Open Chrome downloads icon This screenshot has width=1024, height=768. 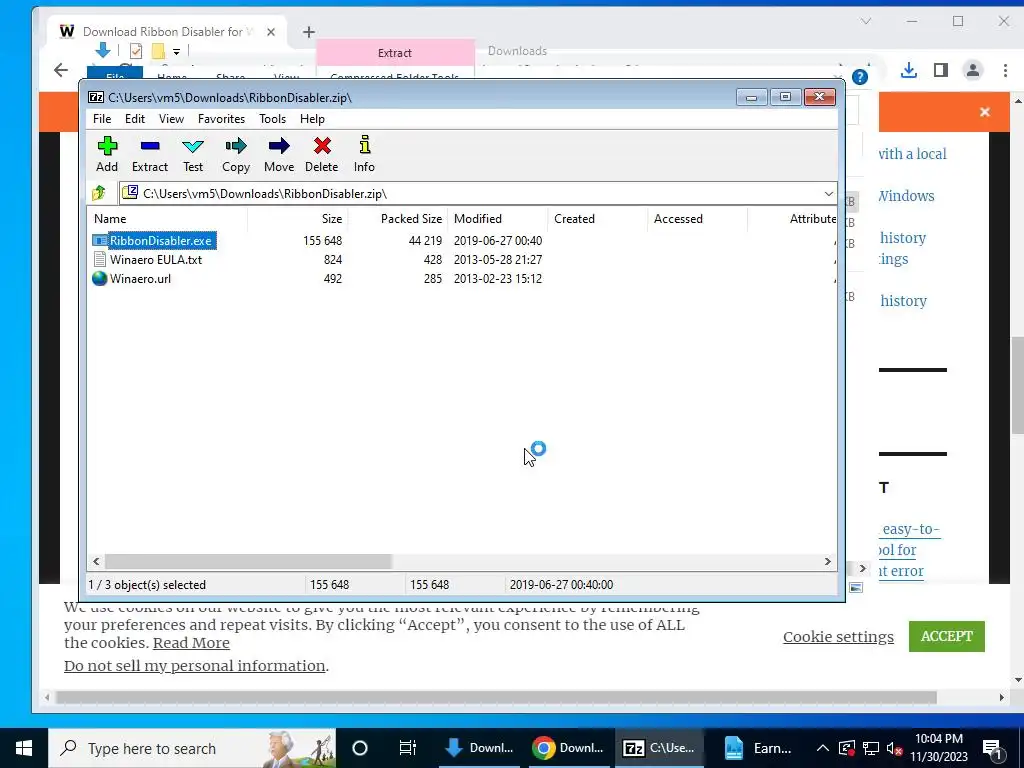(908, 70)
